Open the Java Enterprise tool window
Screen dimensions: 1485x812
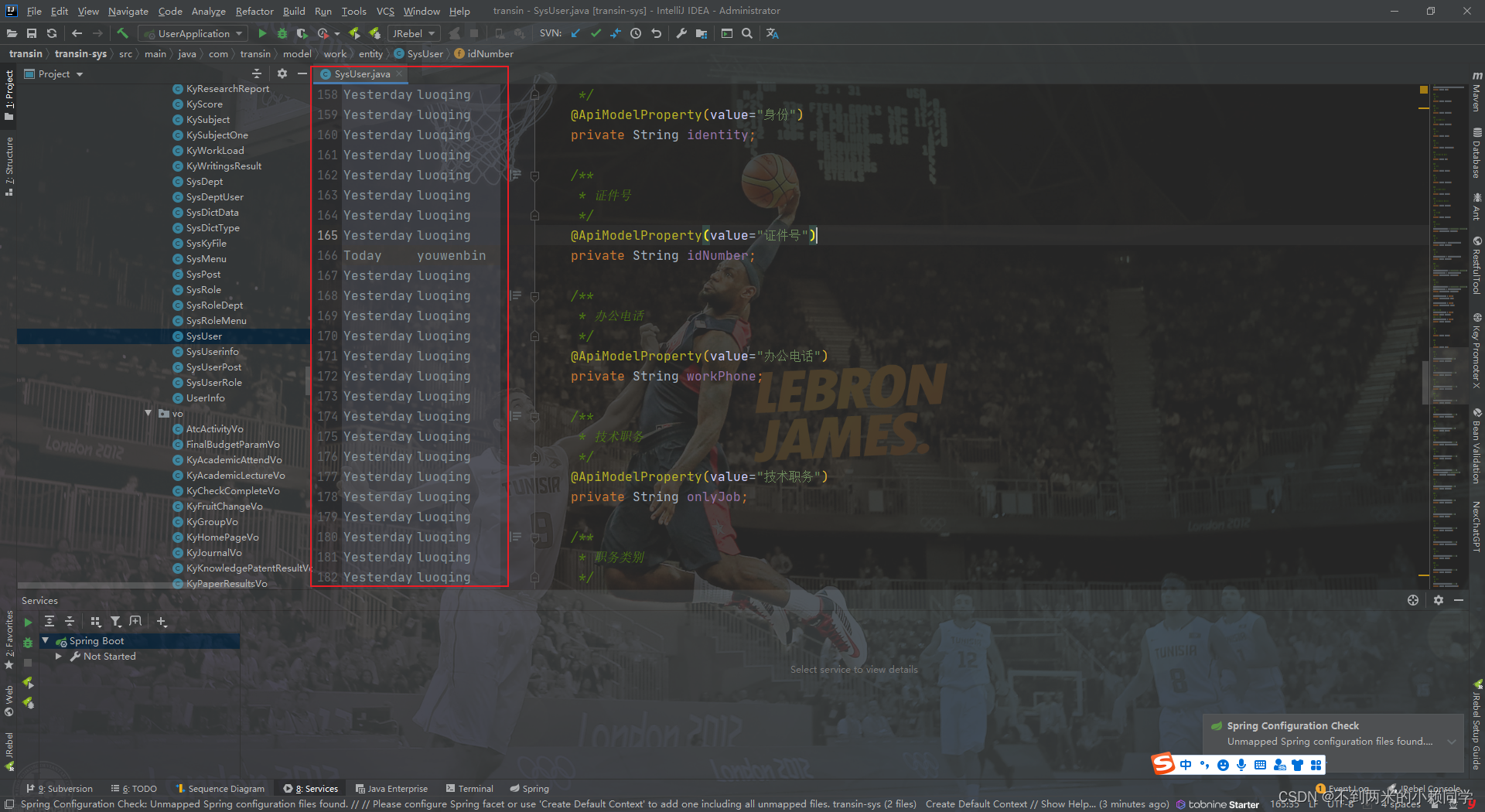click(391, 789)
